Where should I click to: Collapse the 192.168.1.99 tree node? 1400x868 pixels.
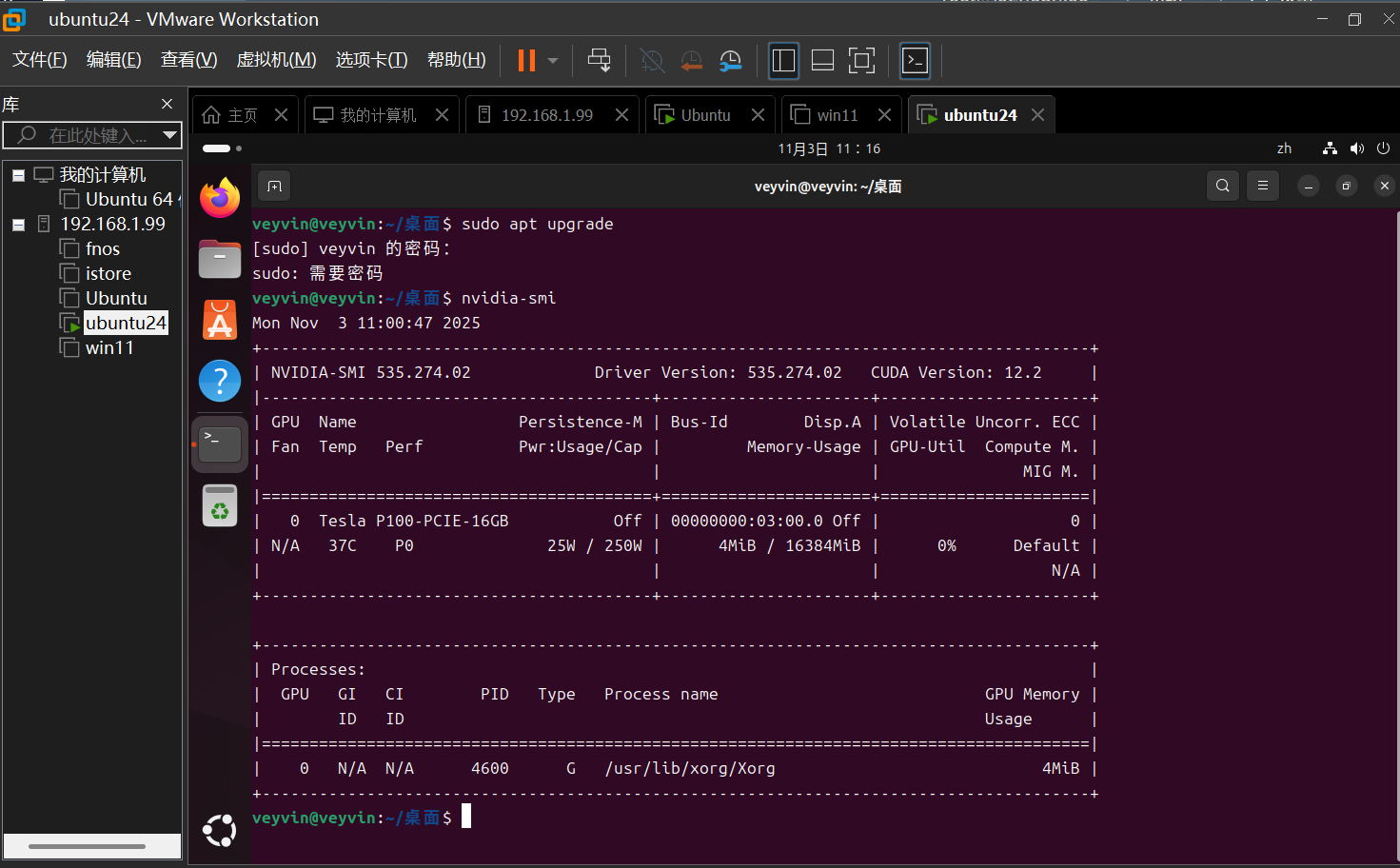point(18,225)
